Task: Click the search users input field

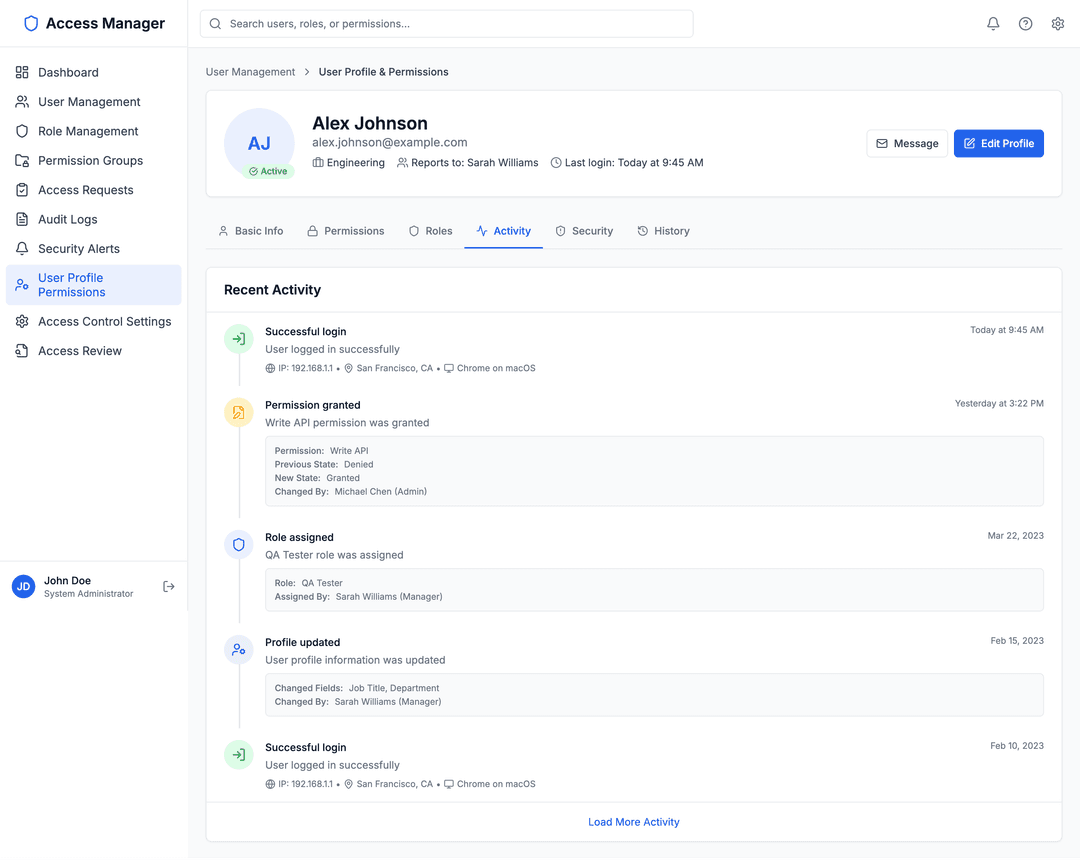Action: 446,23
